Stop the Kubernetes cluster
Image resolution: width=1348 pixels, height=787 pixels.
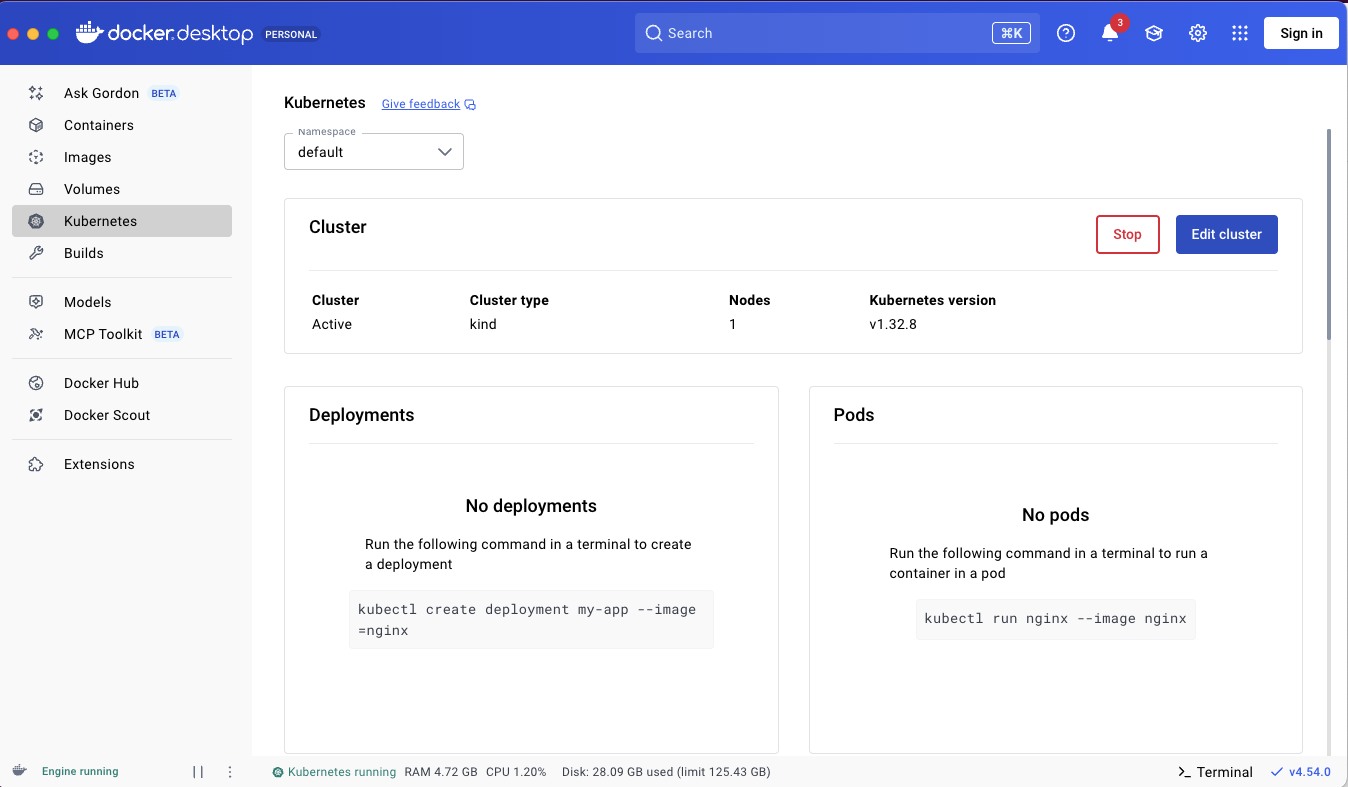(x=1127, y=234)
